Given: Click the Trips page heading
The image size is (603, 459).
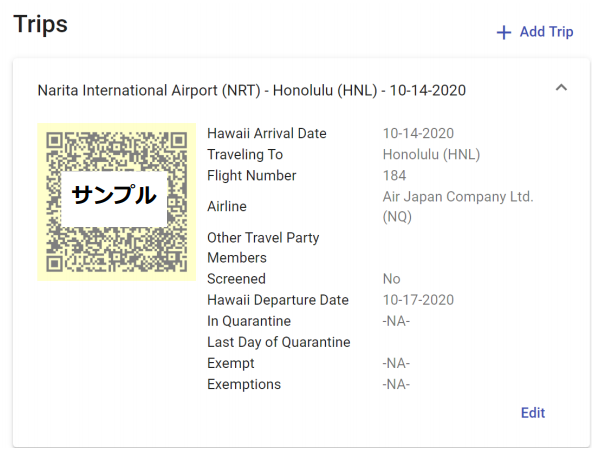Looking at the screenshot, I should click(40, 24).
